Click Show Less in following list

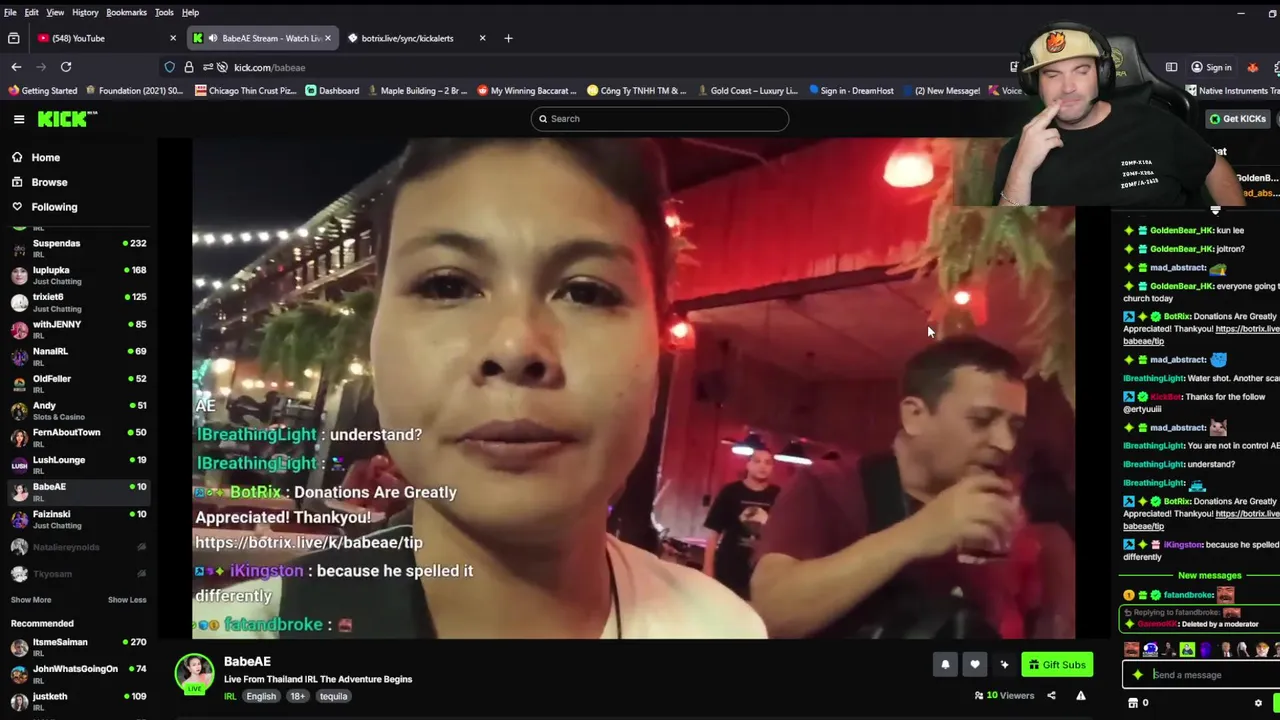pyautogui.click(x=127, y=600)
